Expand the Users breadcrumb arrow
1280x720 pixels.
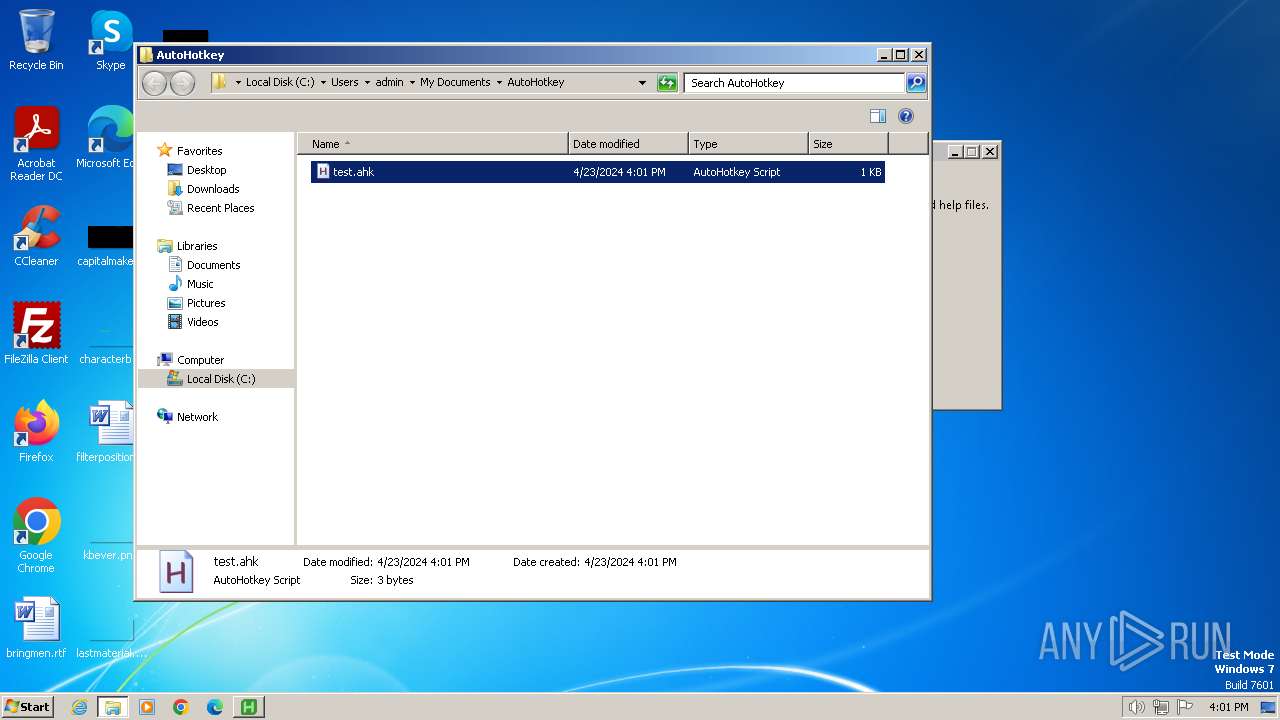point(367,83)
